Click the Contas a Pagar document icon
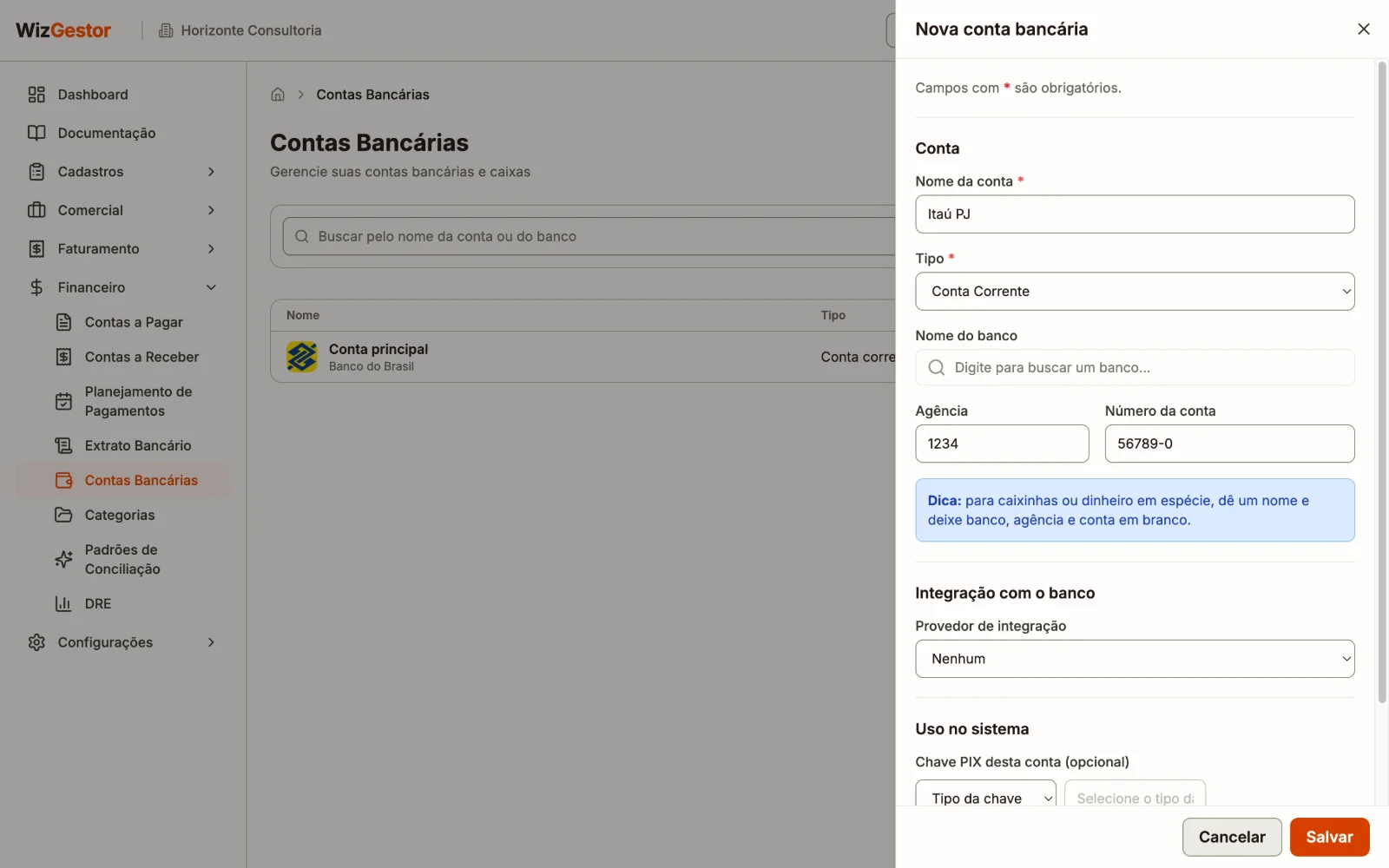 point(63,322)
